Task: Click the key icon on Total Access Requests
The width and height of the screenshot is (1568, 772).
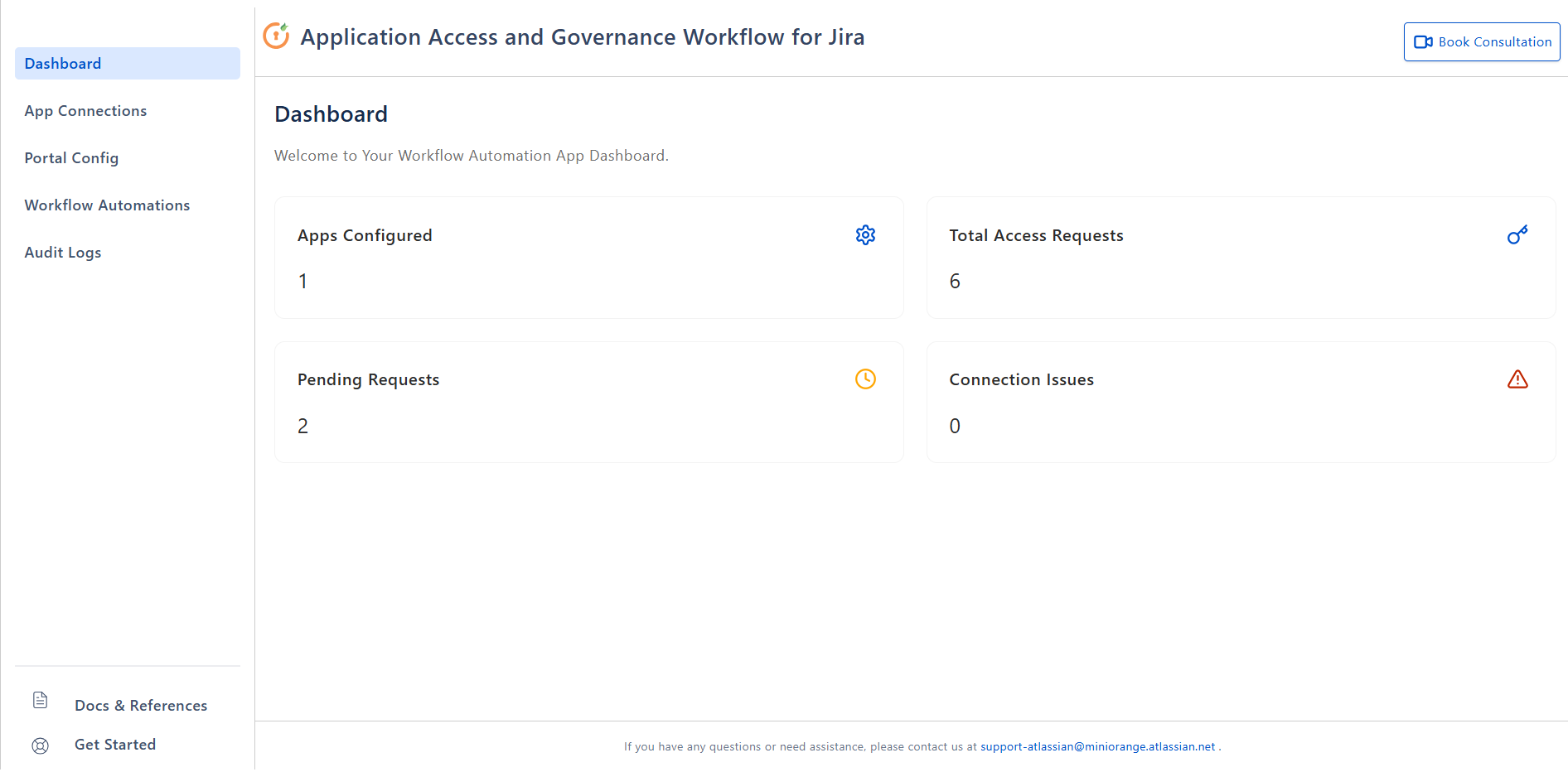Action: point(1517,234)
